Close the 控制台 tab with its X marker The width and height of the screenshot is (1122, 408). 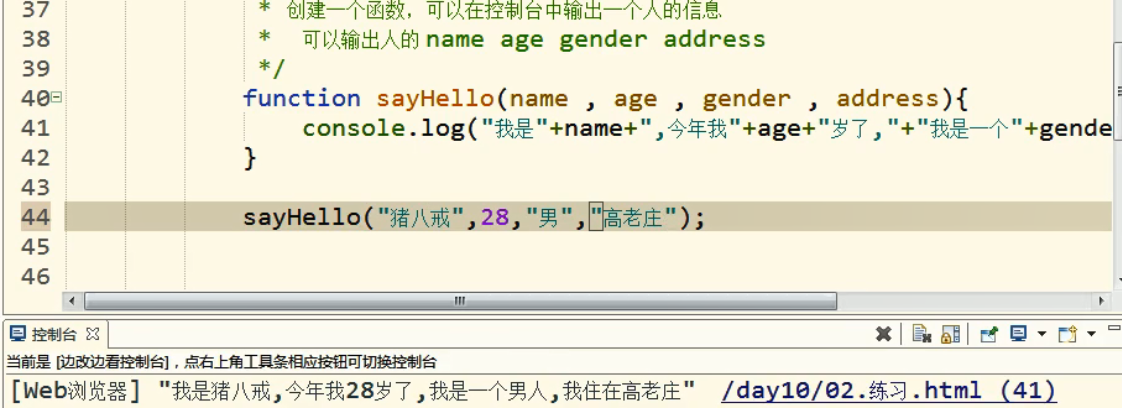click(x=92, y=334)
